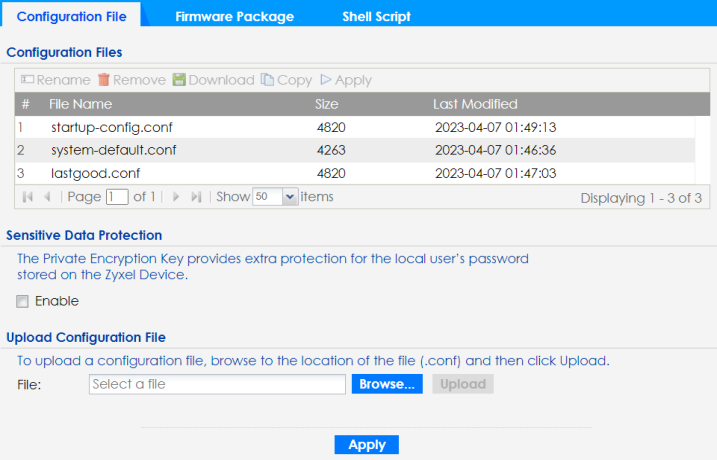The image size is (717, 460).
Task: Click the Apply play icon in toolbar
Action: click(326, 80)
